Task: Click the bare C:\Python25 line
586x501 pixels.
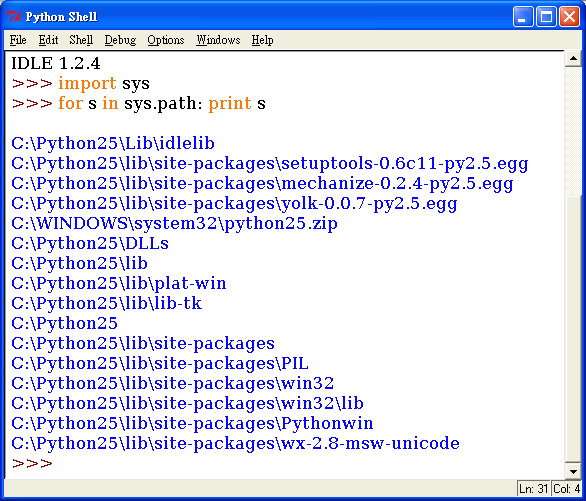Action: coord(65,324)
